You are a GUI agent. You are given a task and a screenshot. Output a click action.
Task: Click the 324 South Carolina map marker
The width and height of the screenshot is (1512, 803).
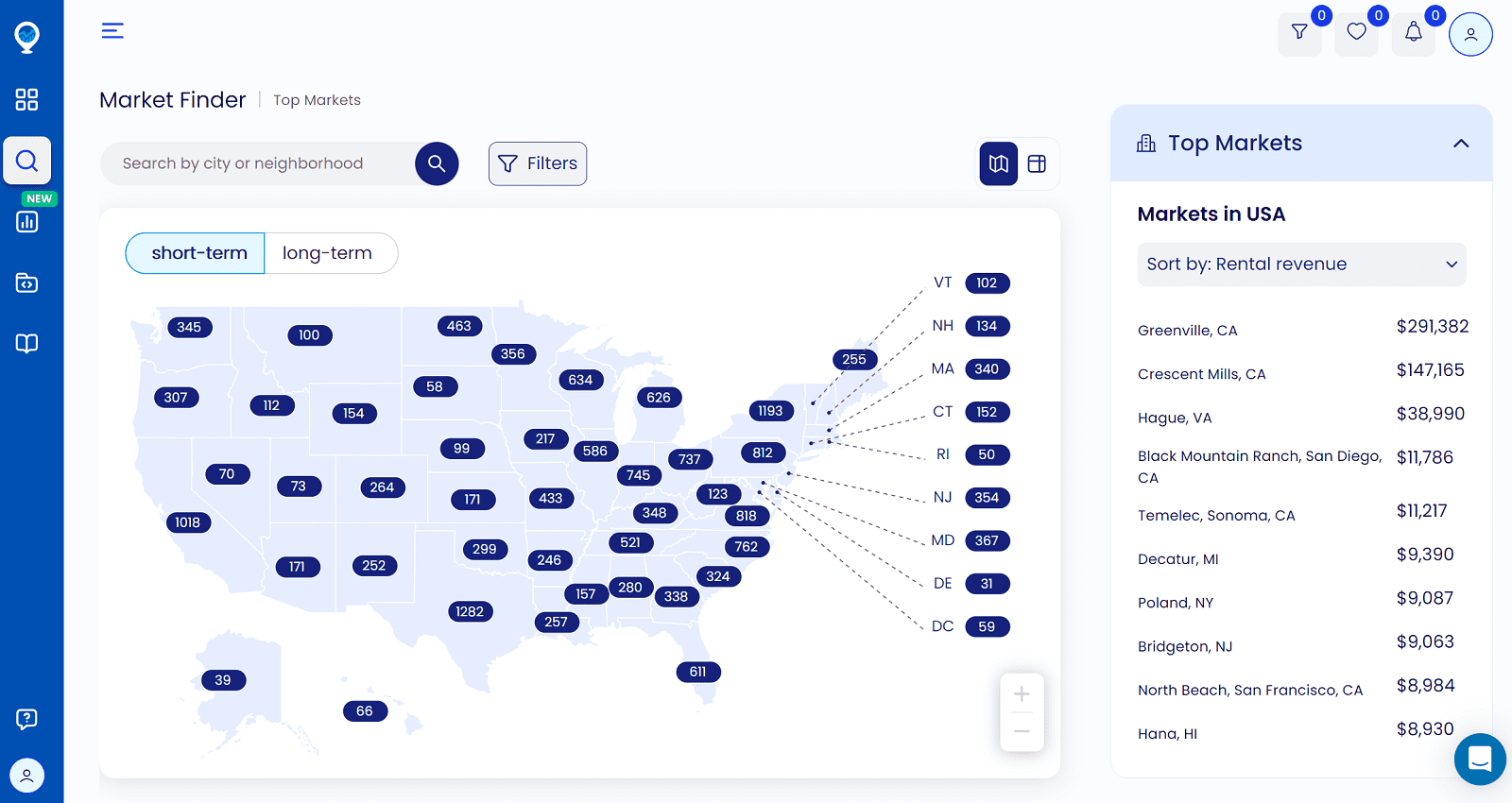(x=718, y=576)
